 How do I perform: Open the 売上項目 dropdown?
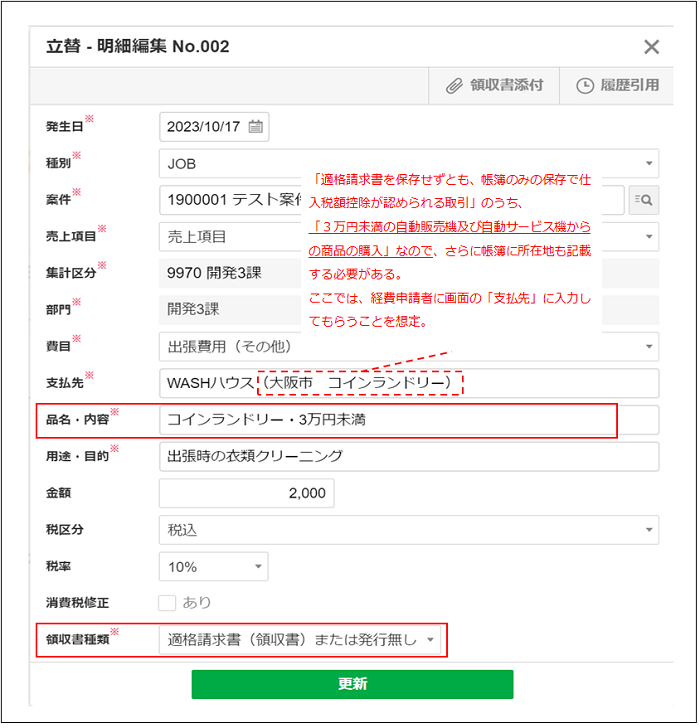point(649,237)
